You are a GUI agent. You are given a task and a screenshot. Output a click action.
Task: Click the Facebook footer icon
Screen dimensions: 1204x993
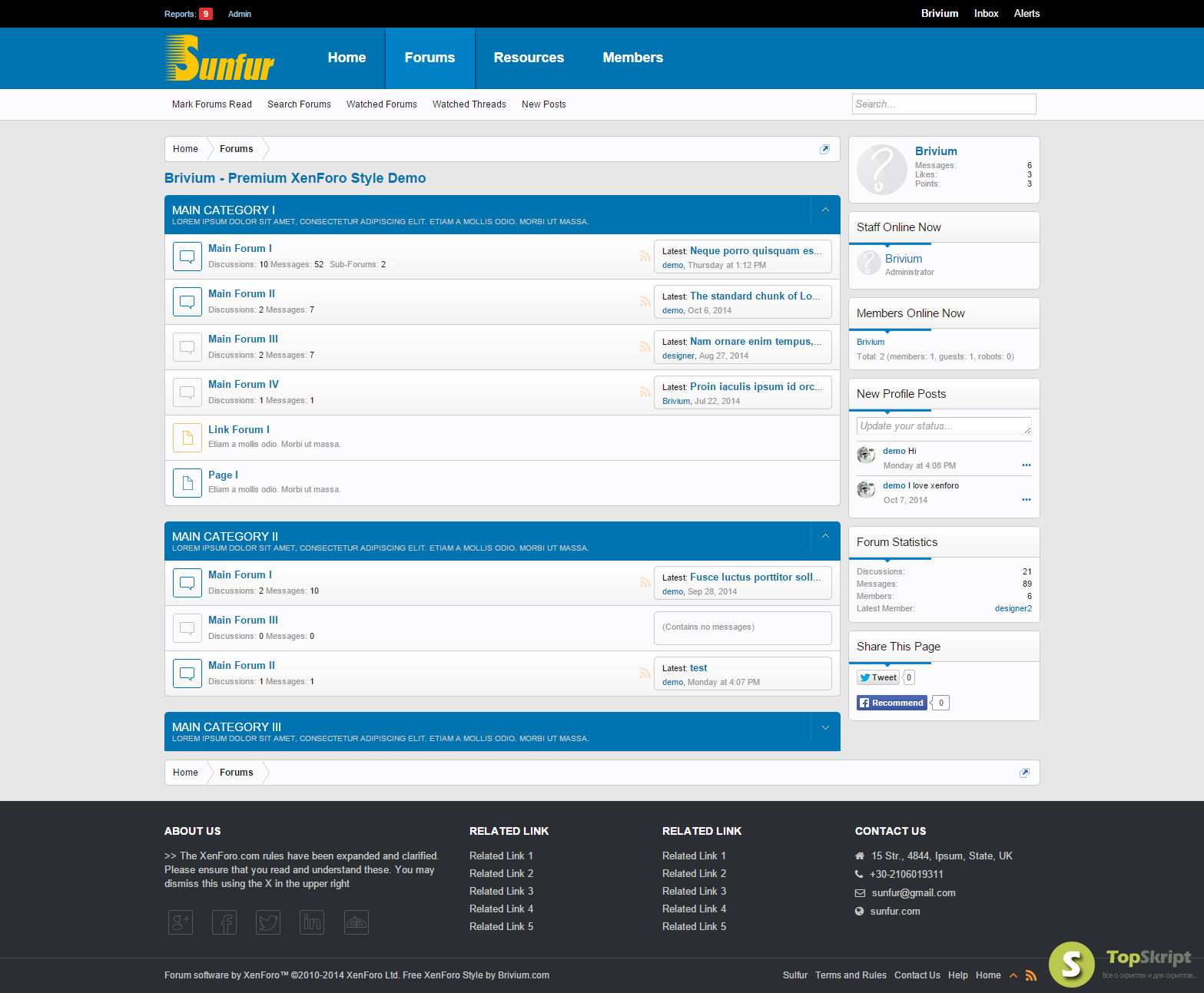224,922
